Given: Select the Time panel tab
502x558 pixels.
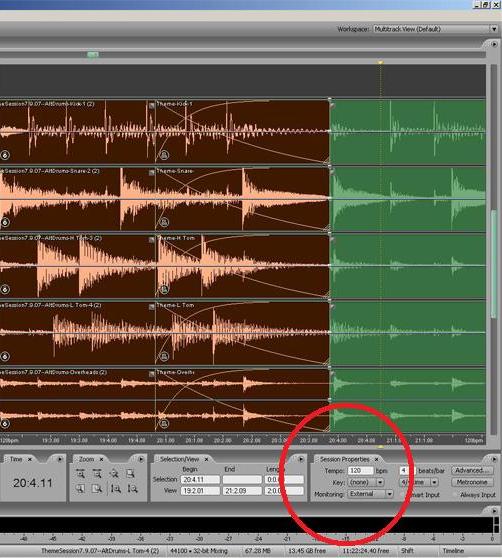Looking at the screenshot, I should [x=16, y=459].
